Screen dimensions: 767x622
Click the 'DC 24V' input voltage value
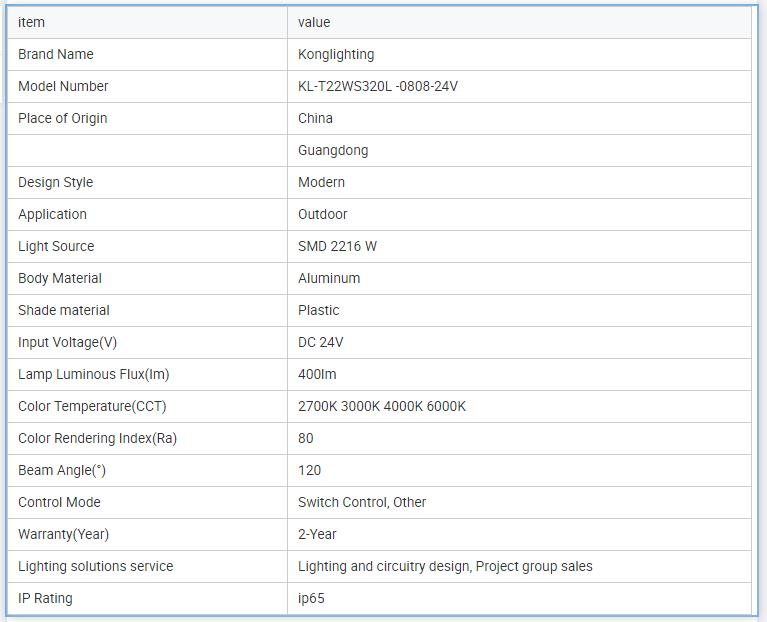click(320, 342)
